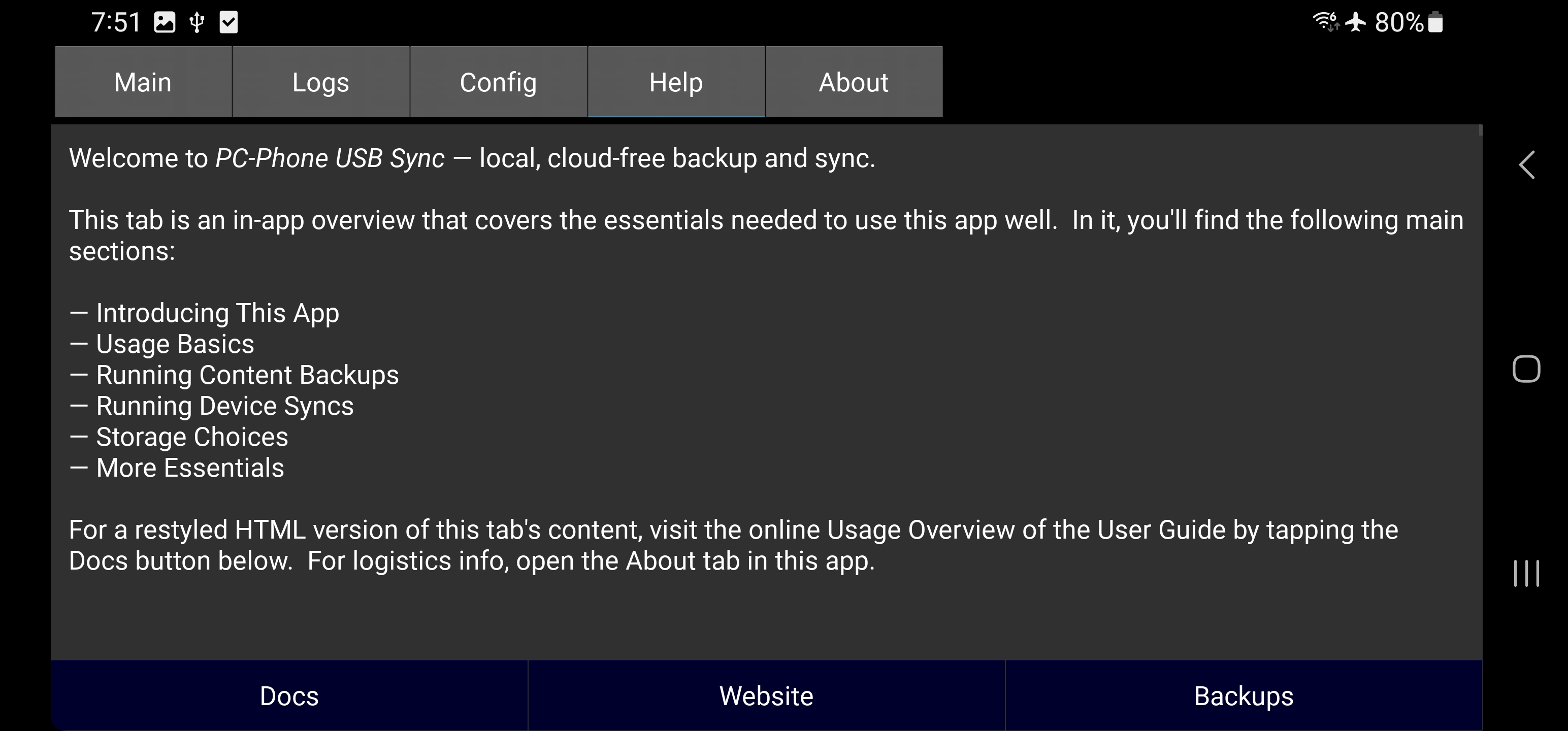Tap the airplane mode status icon
Viewport: 1568px width, 731px height.
pyautogui.click(x=1356, y=22)
